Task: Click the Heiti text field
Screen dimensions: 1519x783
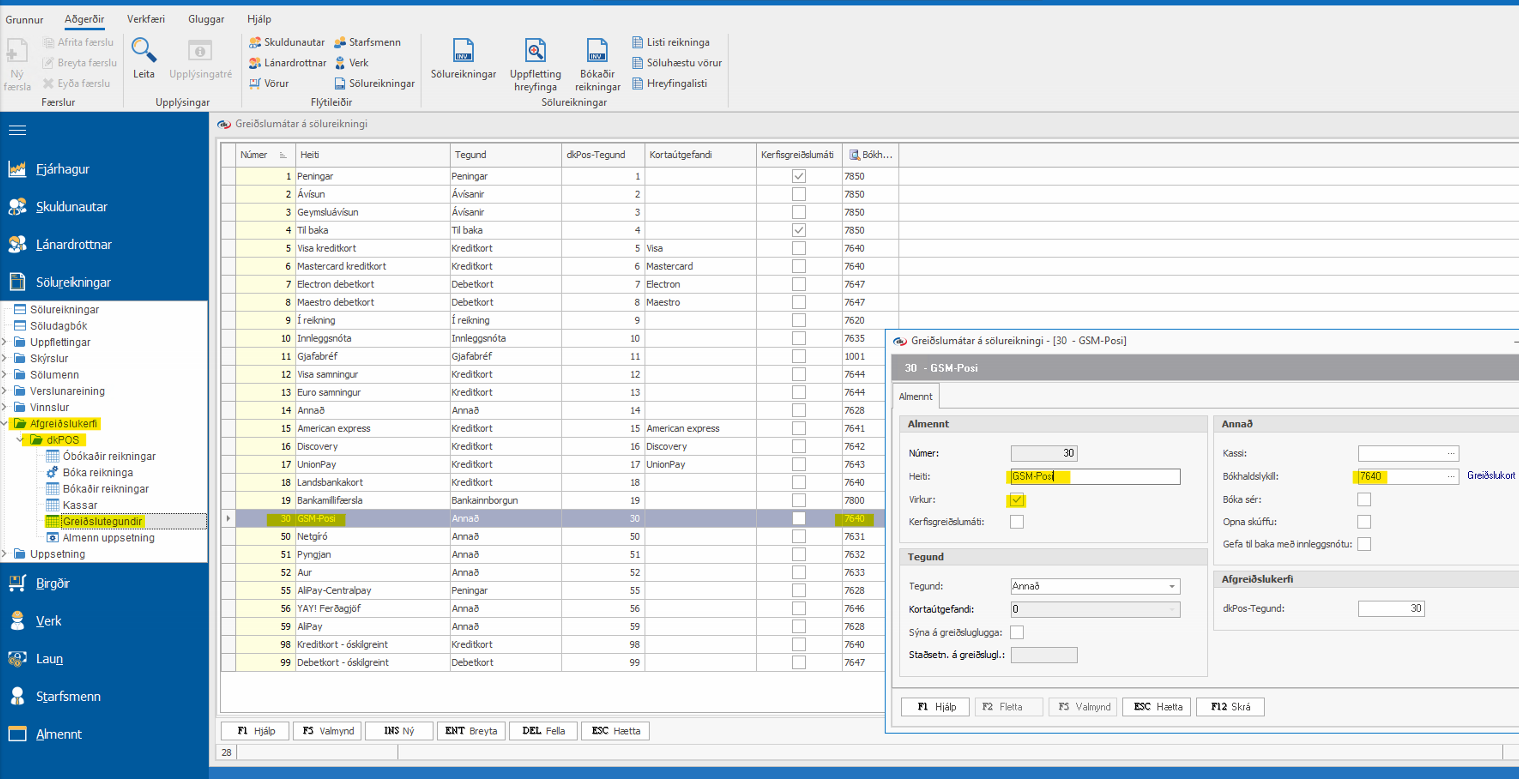Action: (1095, 477)
